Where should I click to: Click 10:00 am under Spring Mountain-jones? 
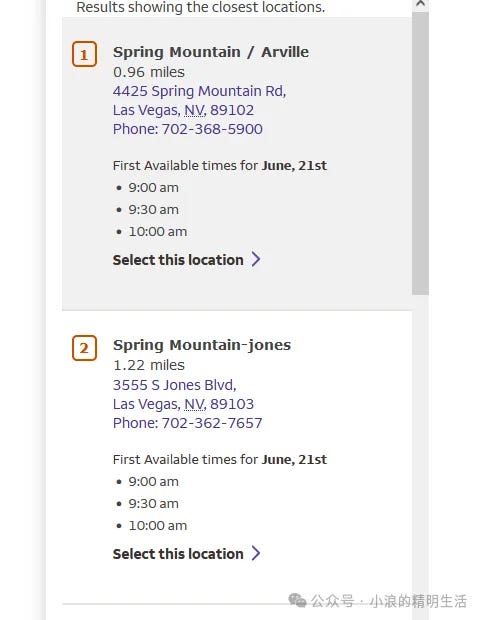158,525
